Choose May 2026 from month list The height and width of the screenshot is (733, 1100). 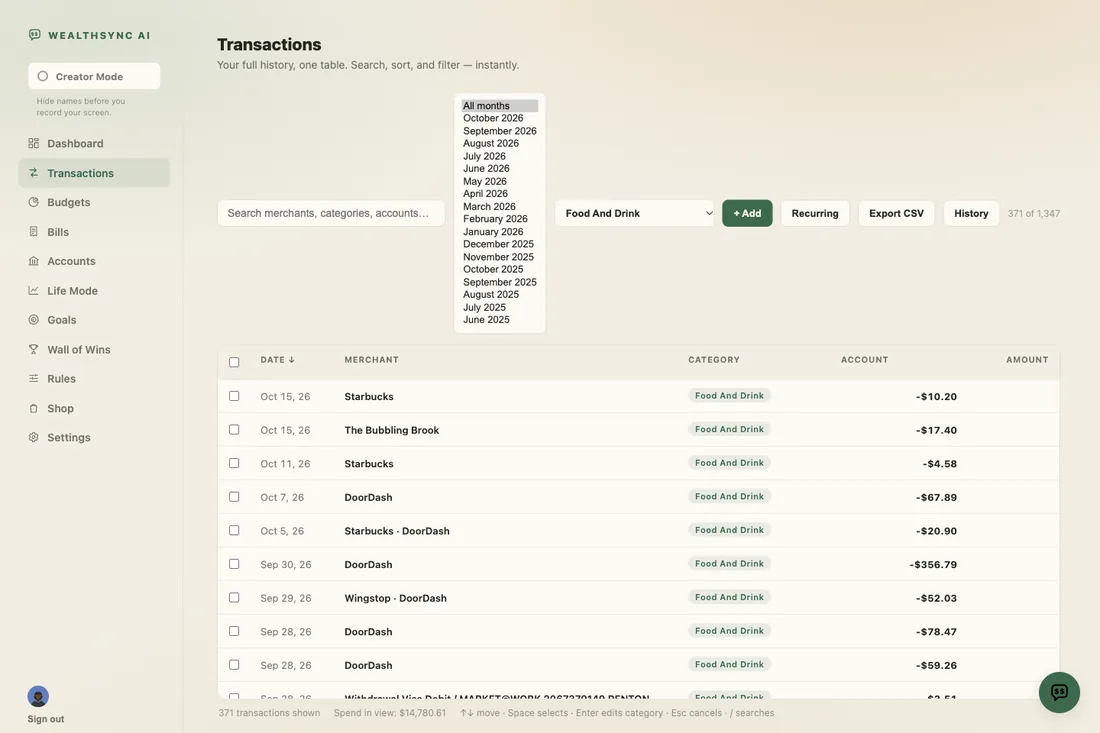499,181
